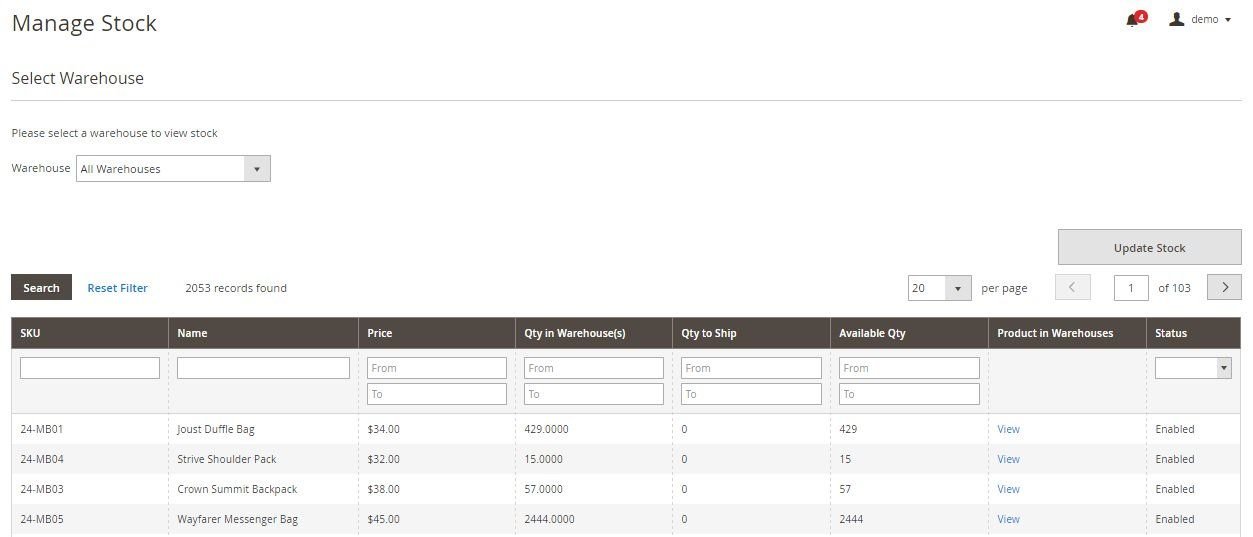Focus the Name filter field
The image size is (1253, 537).
pos(263,368)
